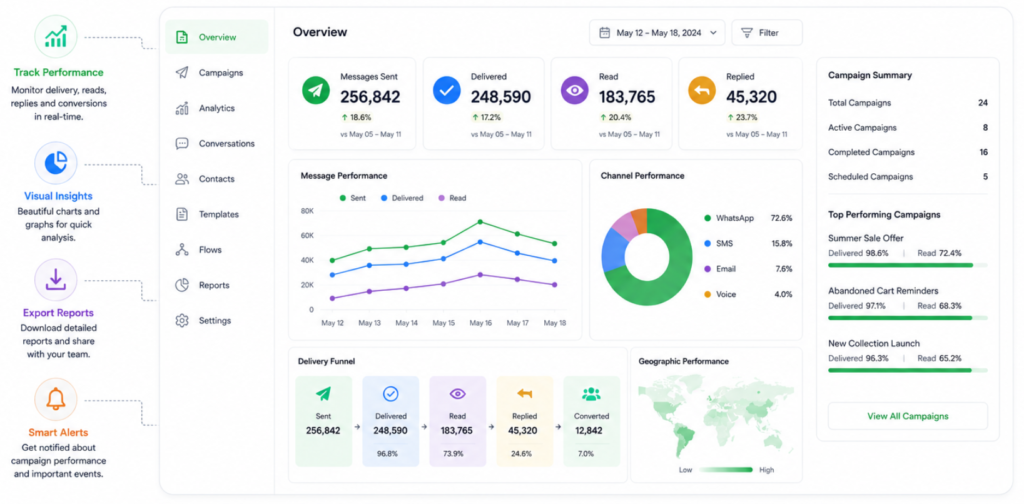Viewport: 1024px width, 504px height.
Task: Open the Analytics section label
Action: coord(217,108)
